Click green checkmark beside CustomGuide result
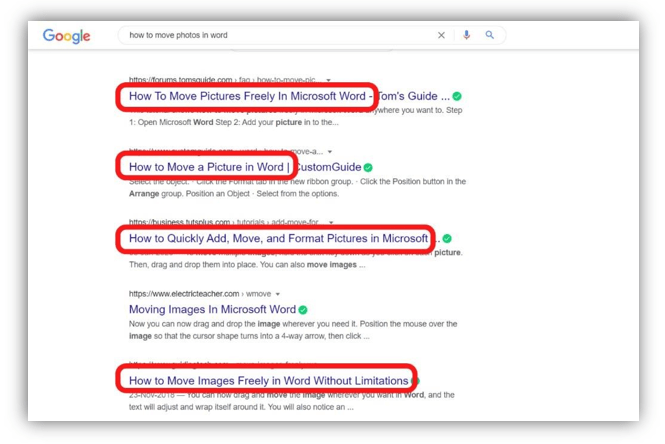The width and height of the screenshot is (665, 444). click(x=368, y=168)
